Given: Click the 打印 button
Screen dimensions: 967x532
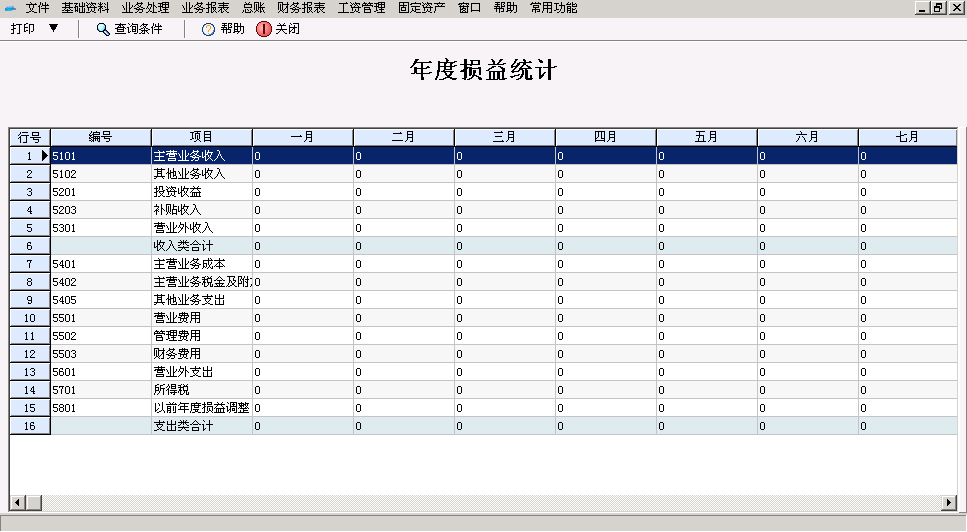Looking at the screenshot, I should click(x=23, y=29).
